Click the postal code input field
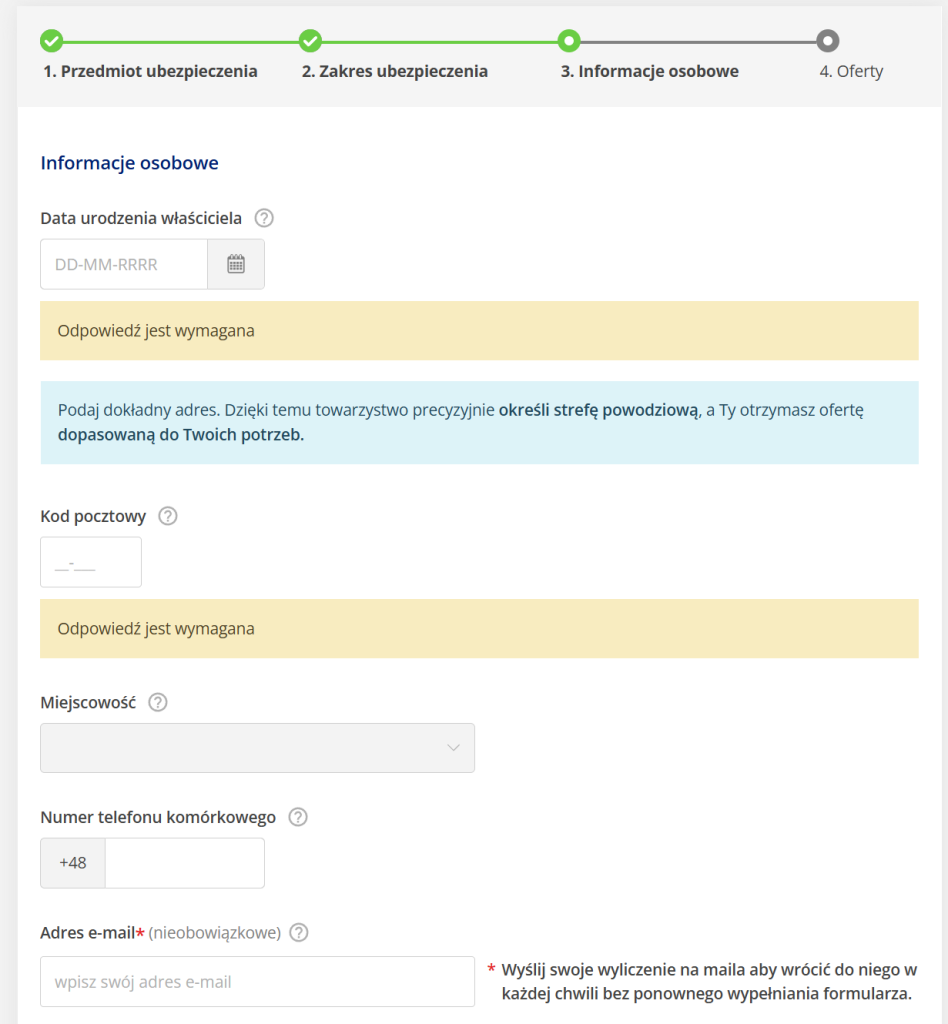Viewport: 948px width, 1024px height. pos(91,562)
